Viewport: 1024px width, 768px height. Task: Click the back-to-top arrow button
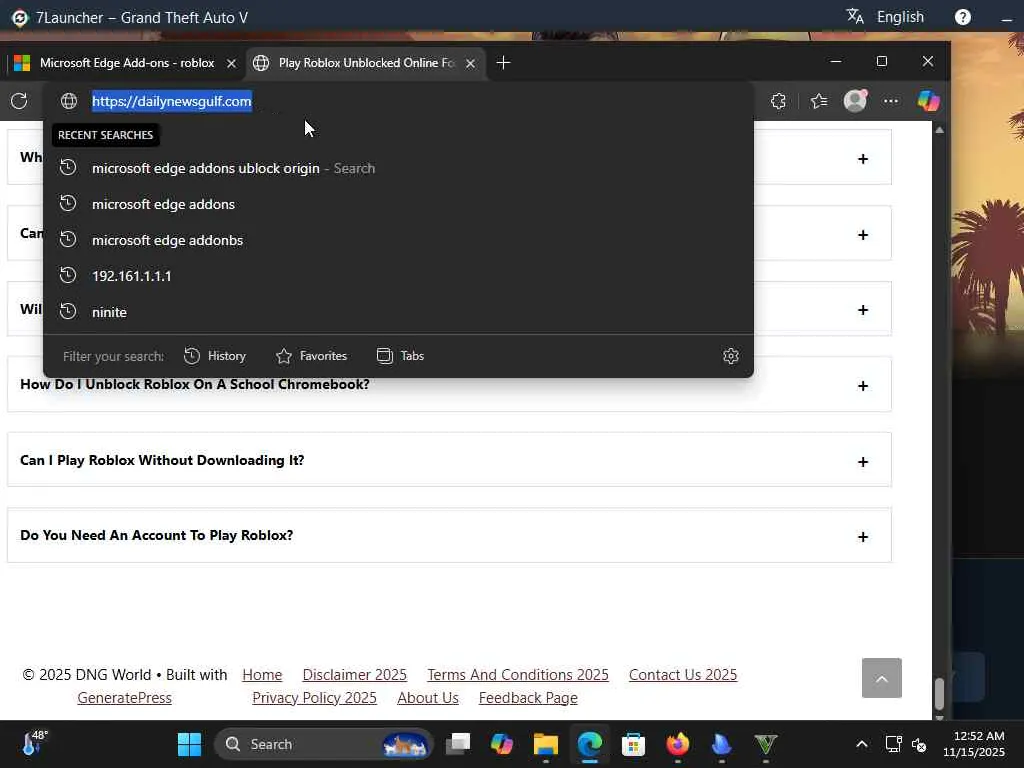[x=882, y=679]
